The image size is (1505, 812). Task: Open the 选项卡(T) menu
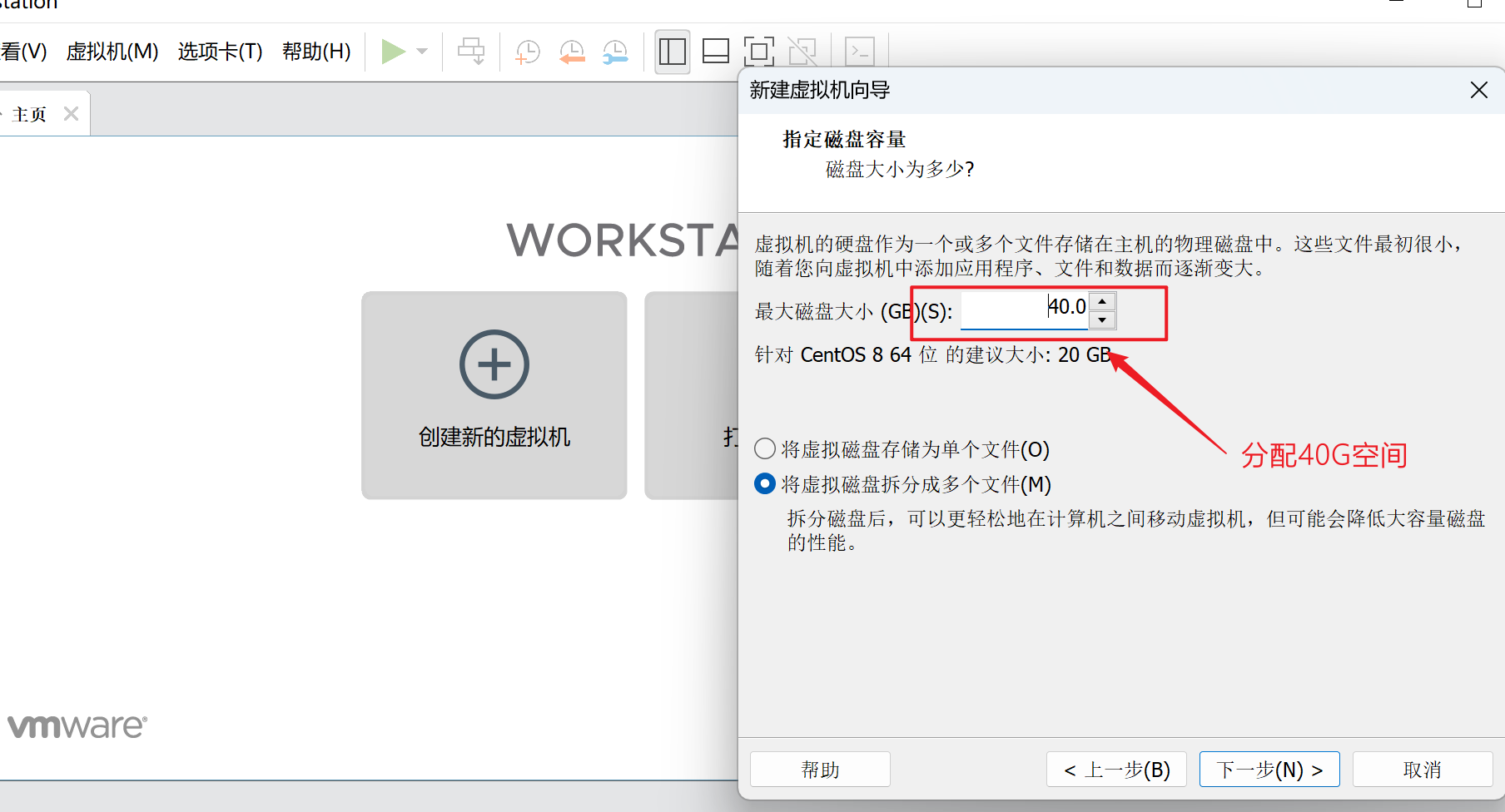[220, 52]
